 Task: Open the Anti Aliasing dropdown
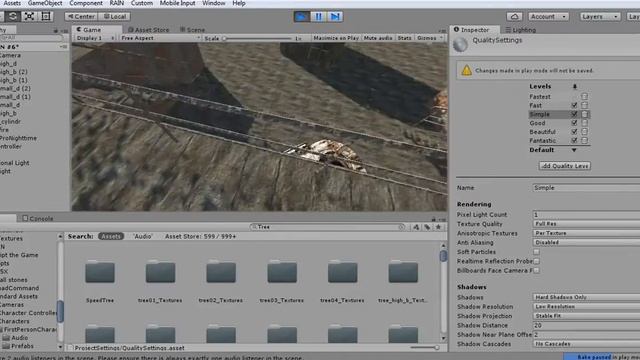click(x=586, y=242)
